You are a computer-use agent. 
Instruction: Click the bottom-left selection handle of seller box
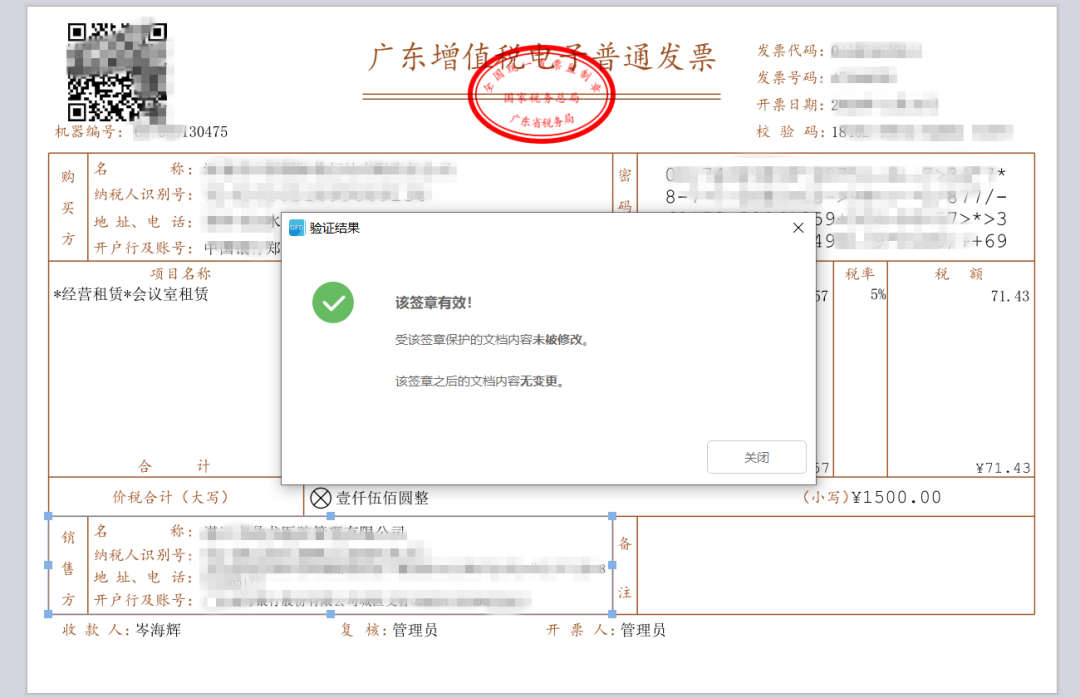click(x=48, y=613)
